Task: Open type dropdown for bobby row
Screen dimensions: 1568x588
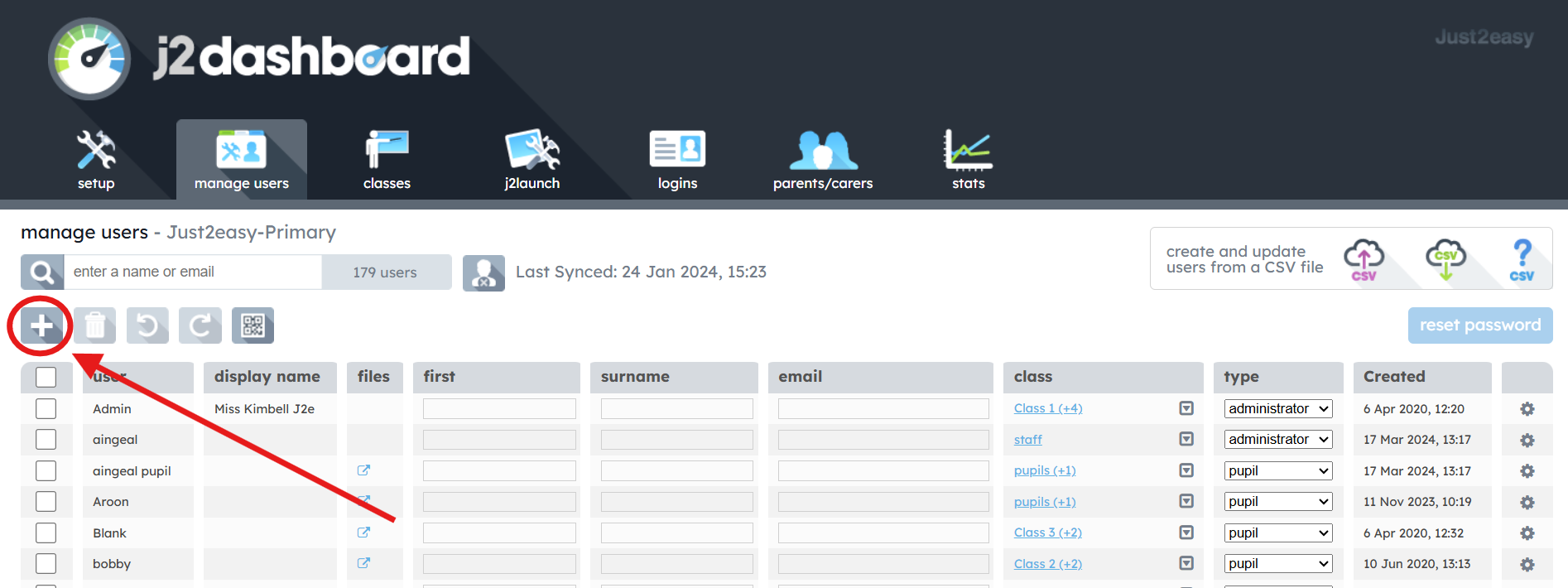Action: pyautogui.click(x=1278, y=563)
